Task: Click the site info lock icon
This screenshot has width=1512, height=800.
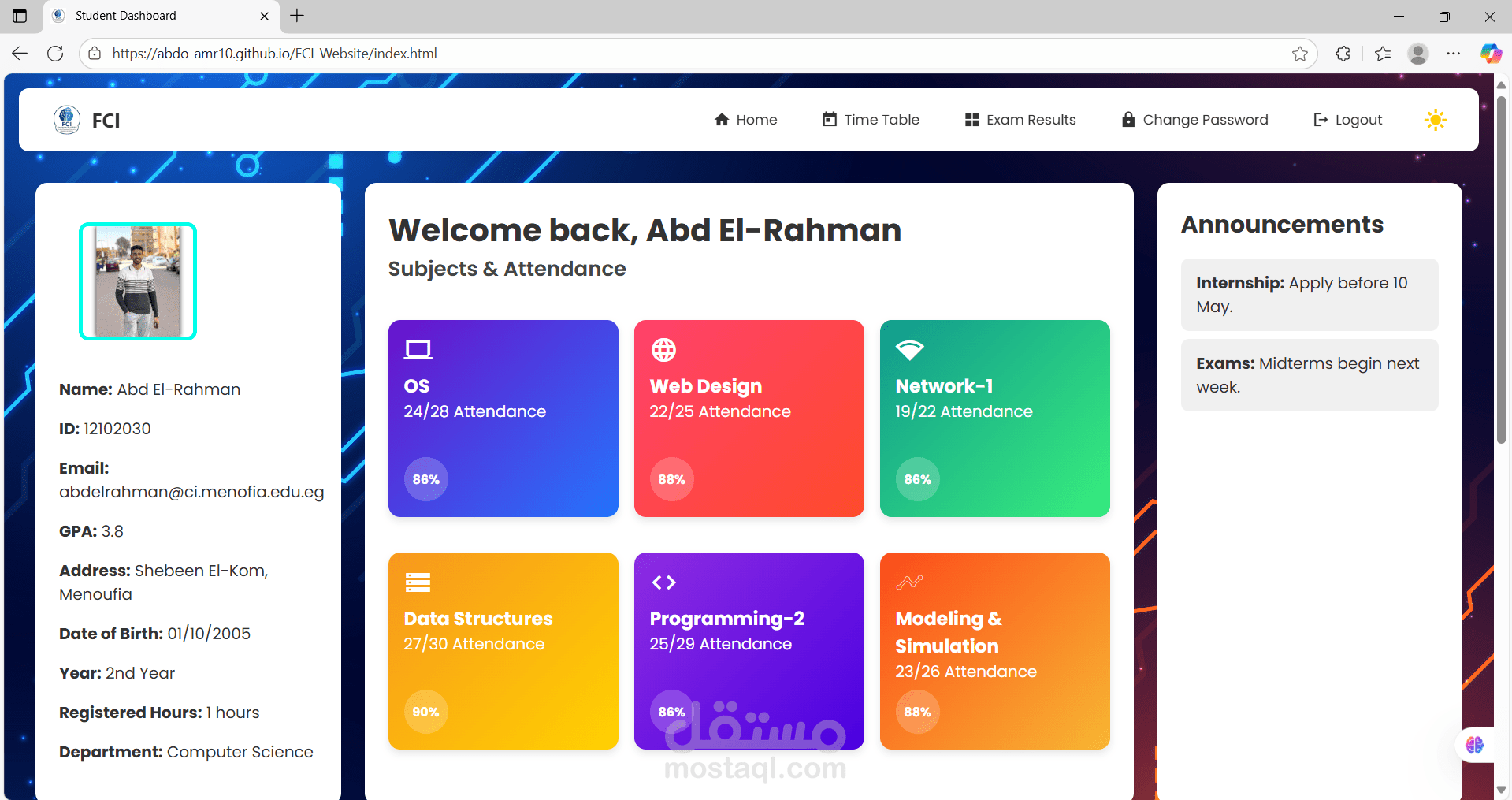Action: tap(95, 54)
